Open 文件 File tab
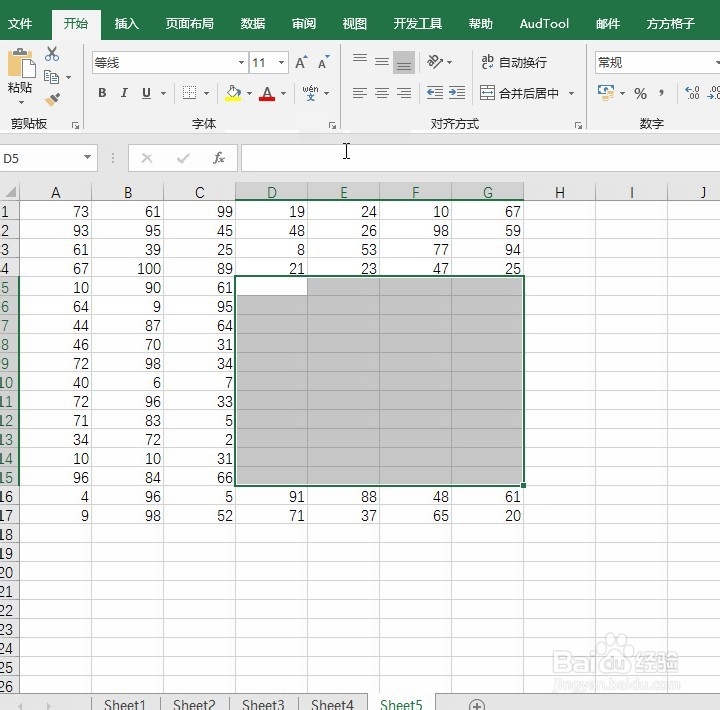720x710 pixels. tap(20, 23)
